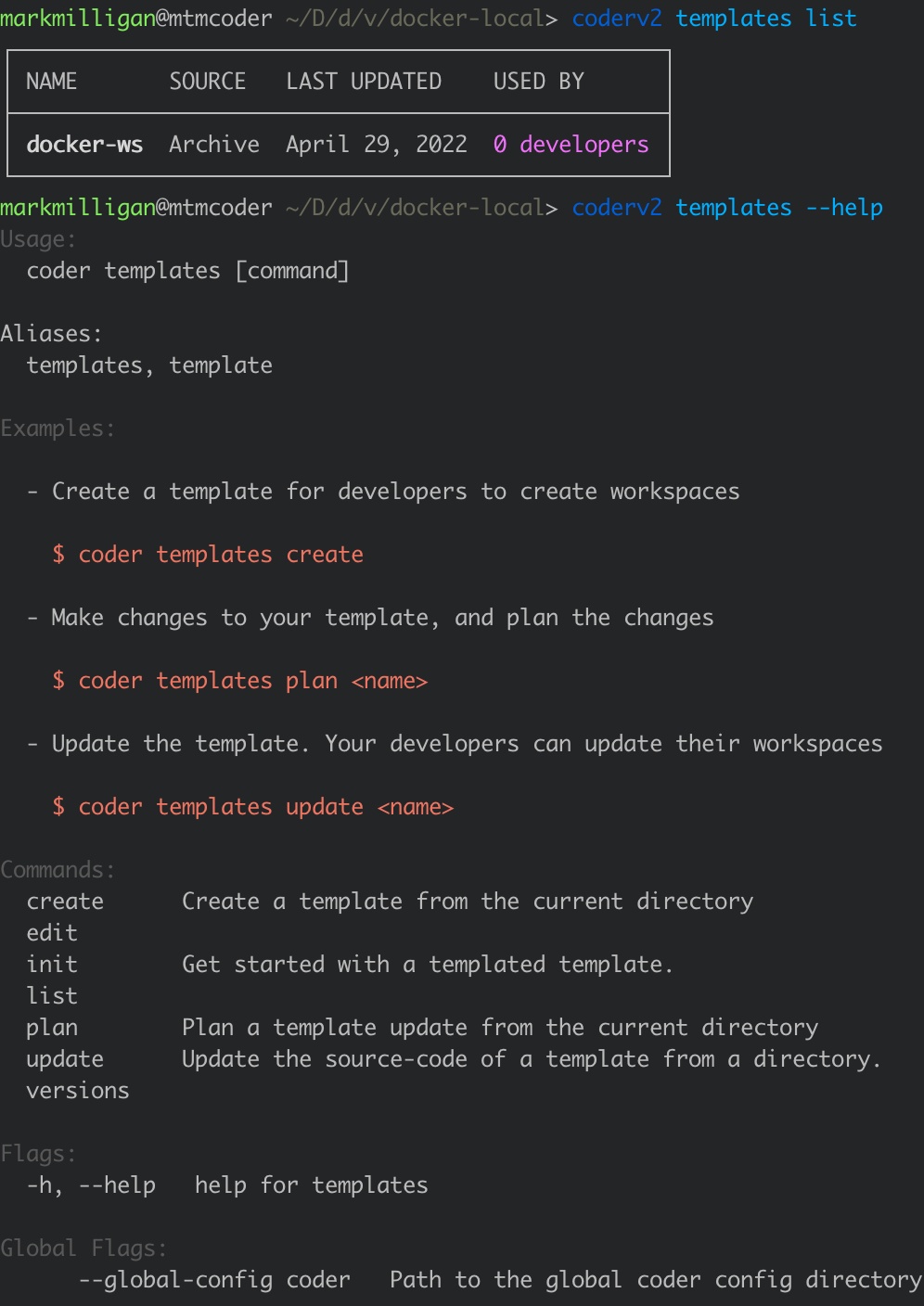Click the '$ coder templates create' example
Screen dimensions: 924x1306
208,555
